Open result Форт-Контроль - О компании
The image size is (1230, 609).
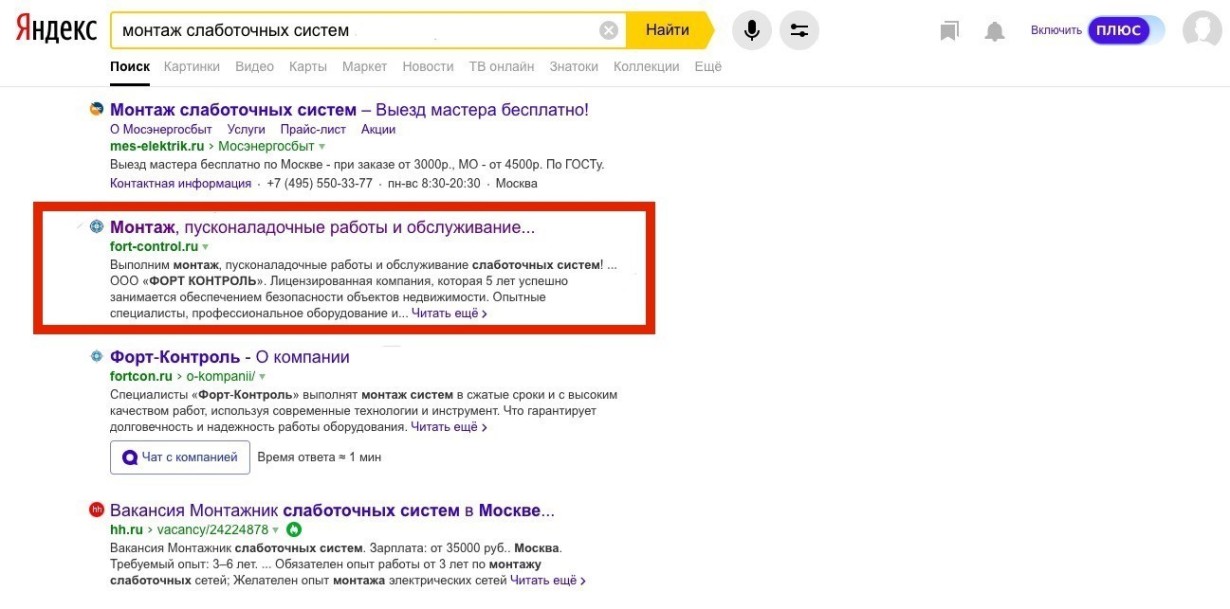pos(230,357)
